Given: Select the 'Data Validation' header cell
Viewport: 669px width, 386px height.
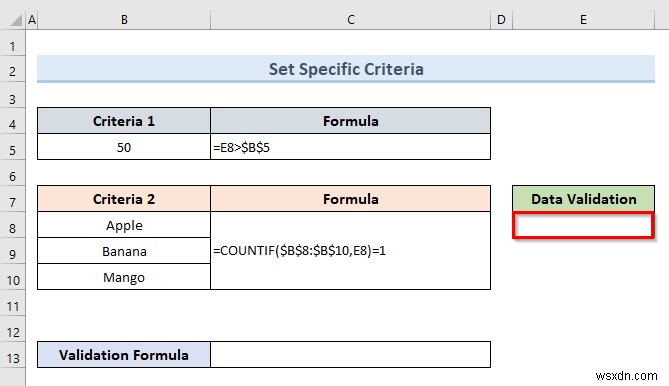Looking at the screenshot, I should [x=583, y=199].
